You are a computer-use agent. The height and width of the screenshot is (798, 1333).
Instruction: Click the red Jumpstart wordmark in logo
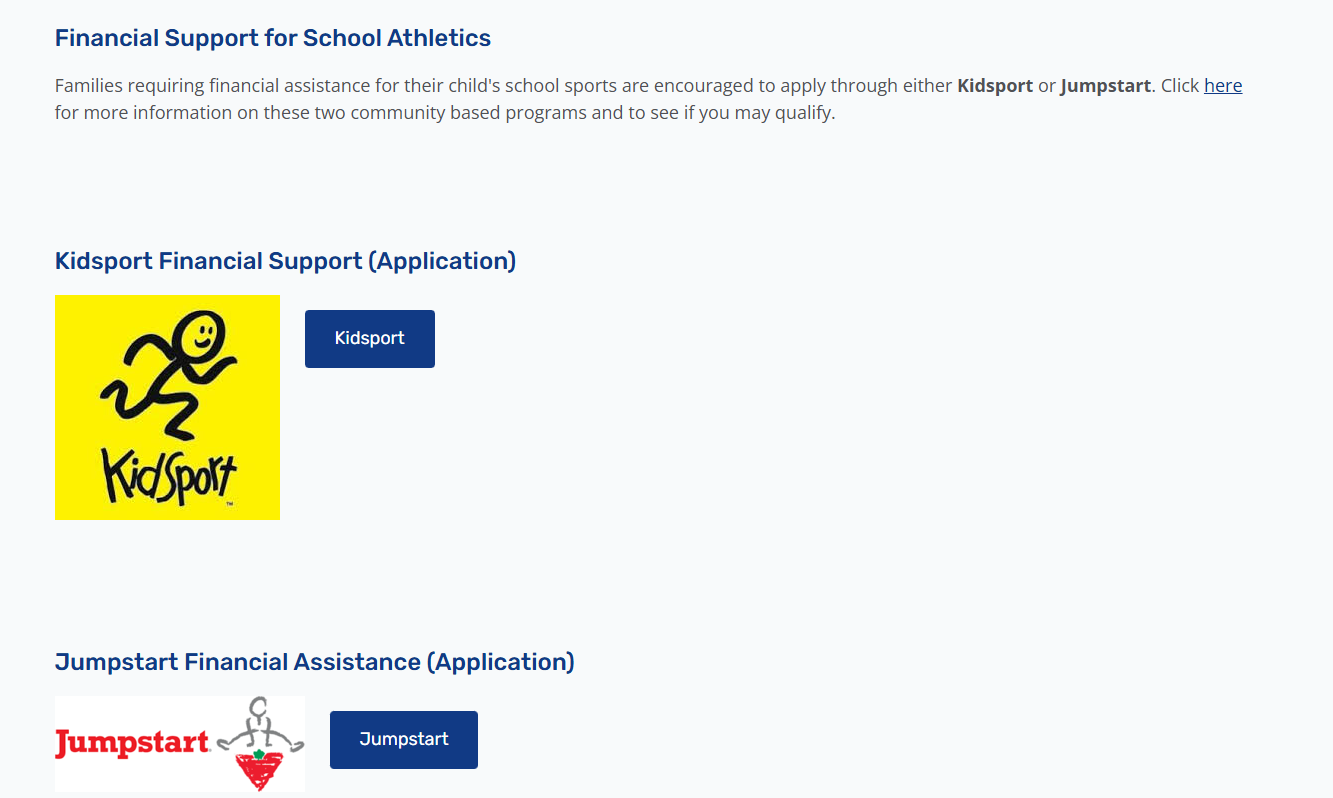point(131,744)
